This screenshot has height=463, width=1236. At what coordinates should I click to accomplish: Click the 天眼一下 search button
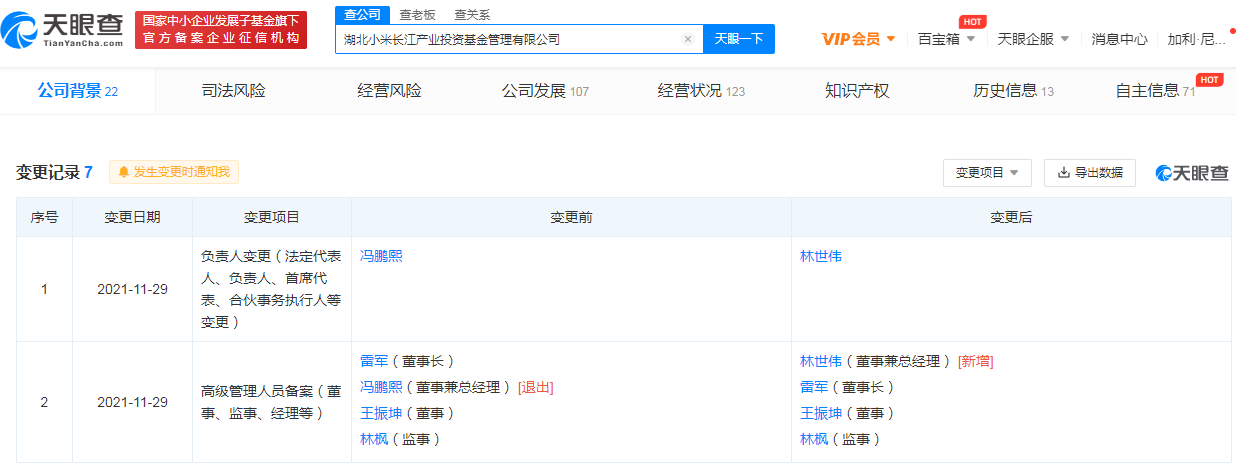coord(739,39)
